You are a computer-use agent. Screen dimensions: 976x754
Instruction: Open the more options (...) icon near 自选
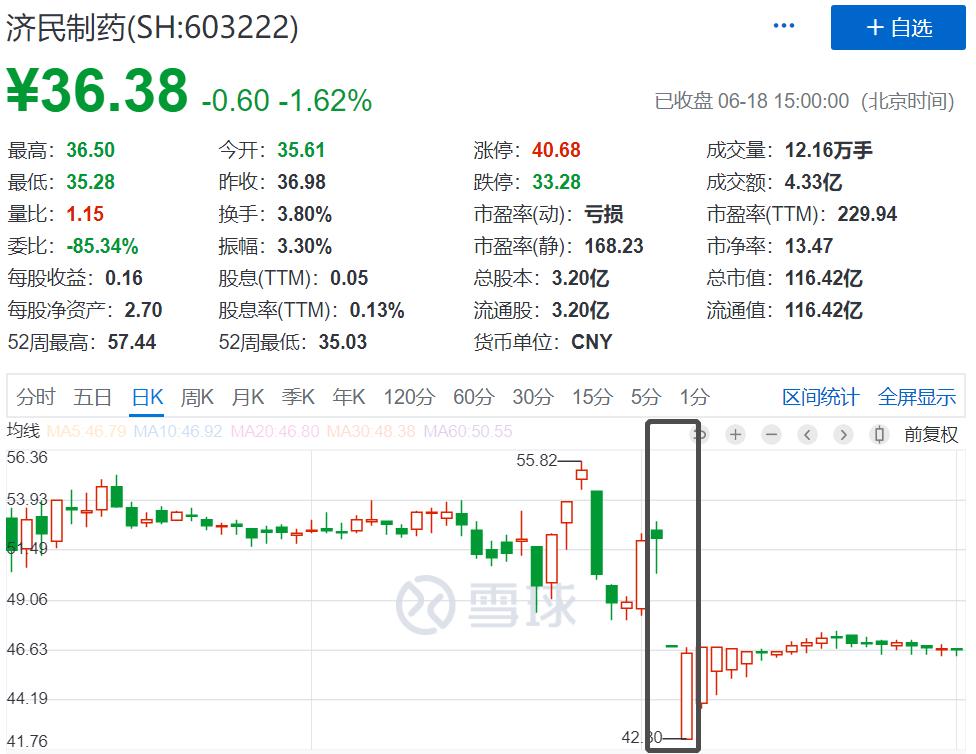click(783, 26)
